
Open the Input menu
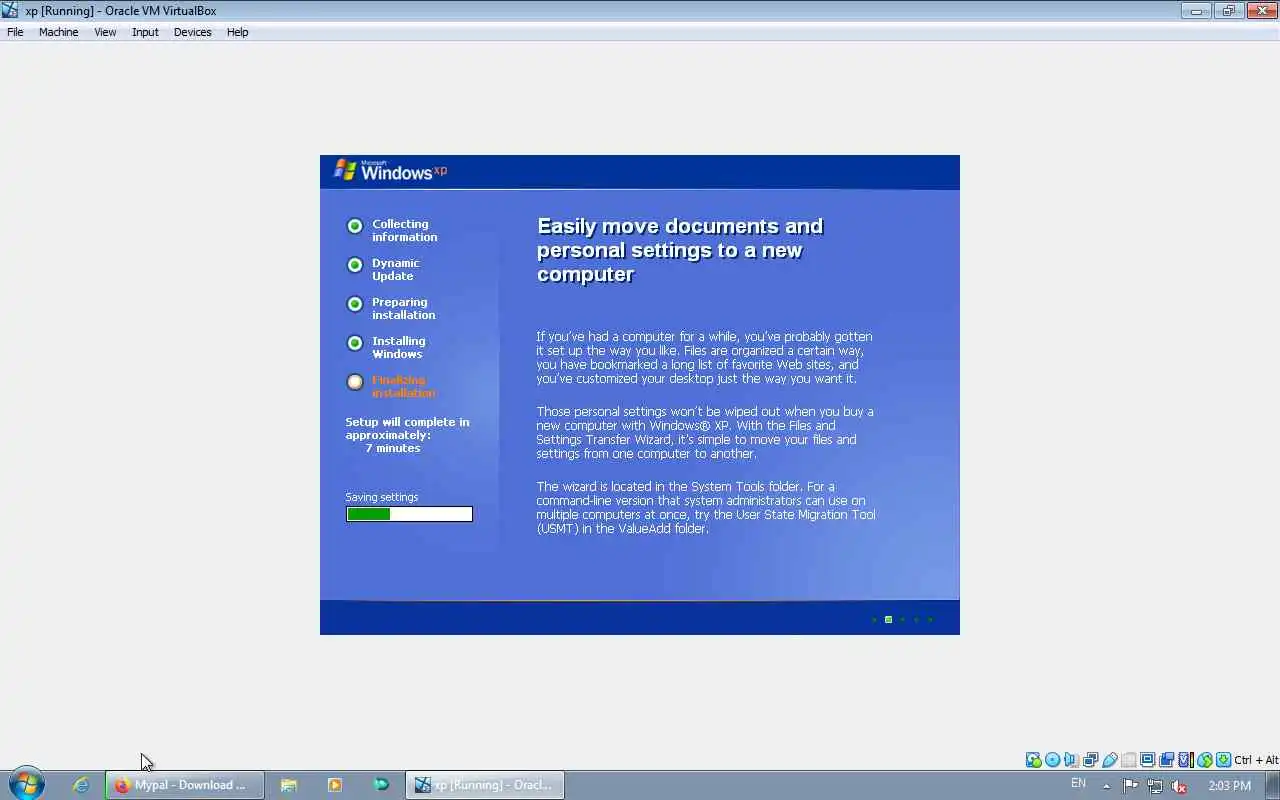(x=145, y=32)
